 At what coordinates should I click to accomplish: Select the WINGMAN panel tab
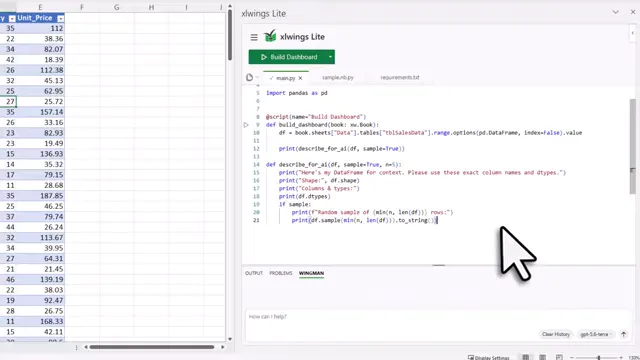[311, 273]
